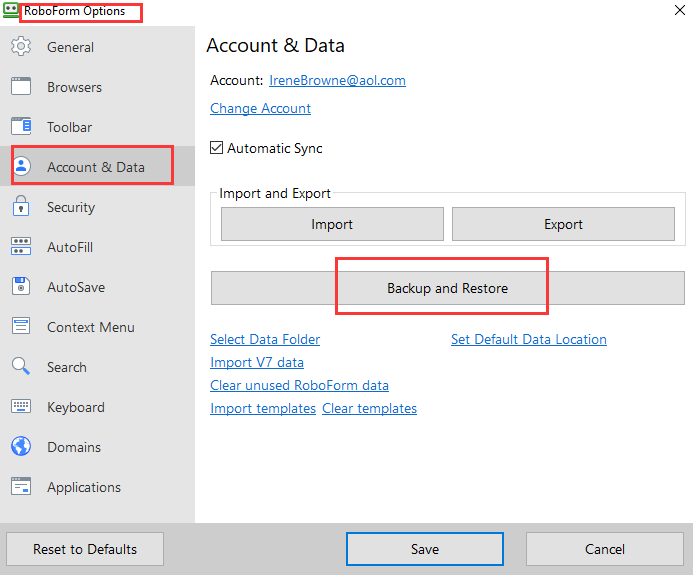Open the Keyboard icon in sidebar
This screenshot has height=575, width=693.
pyautogui.click(x=21, y=407)
